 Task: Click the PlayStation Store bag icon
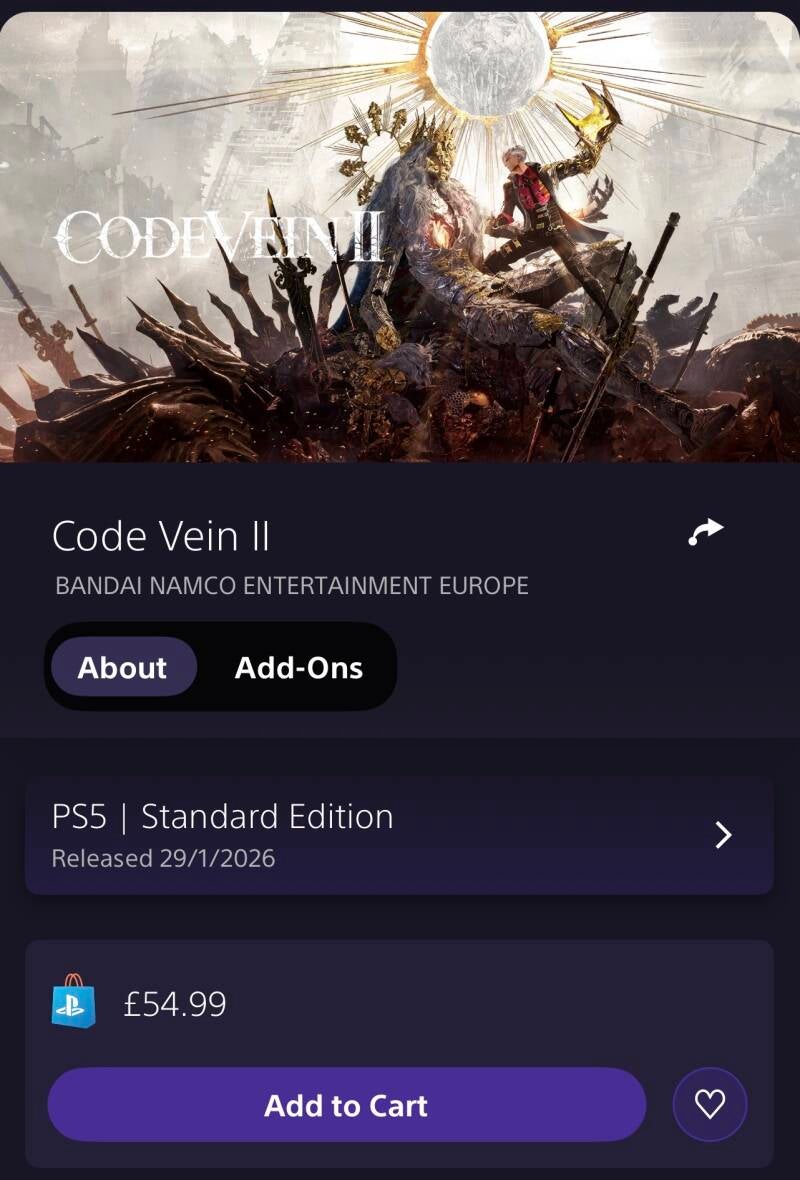pos(73,1002)
